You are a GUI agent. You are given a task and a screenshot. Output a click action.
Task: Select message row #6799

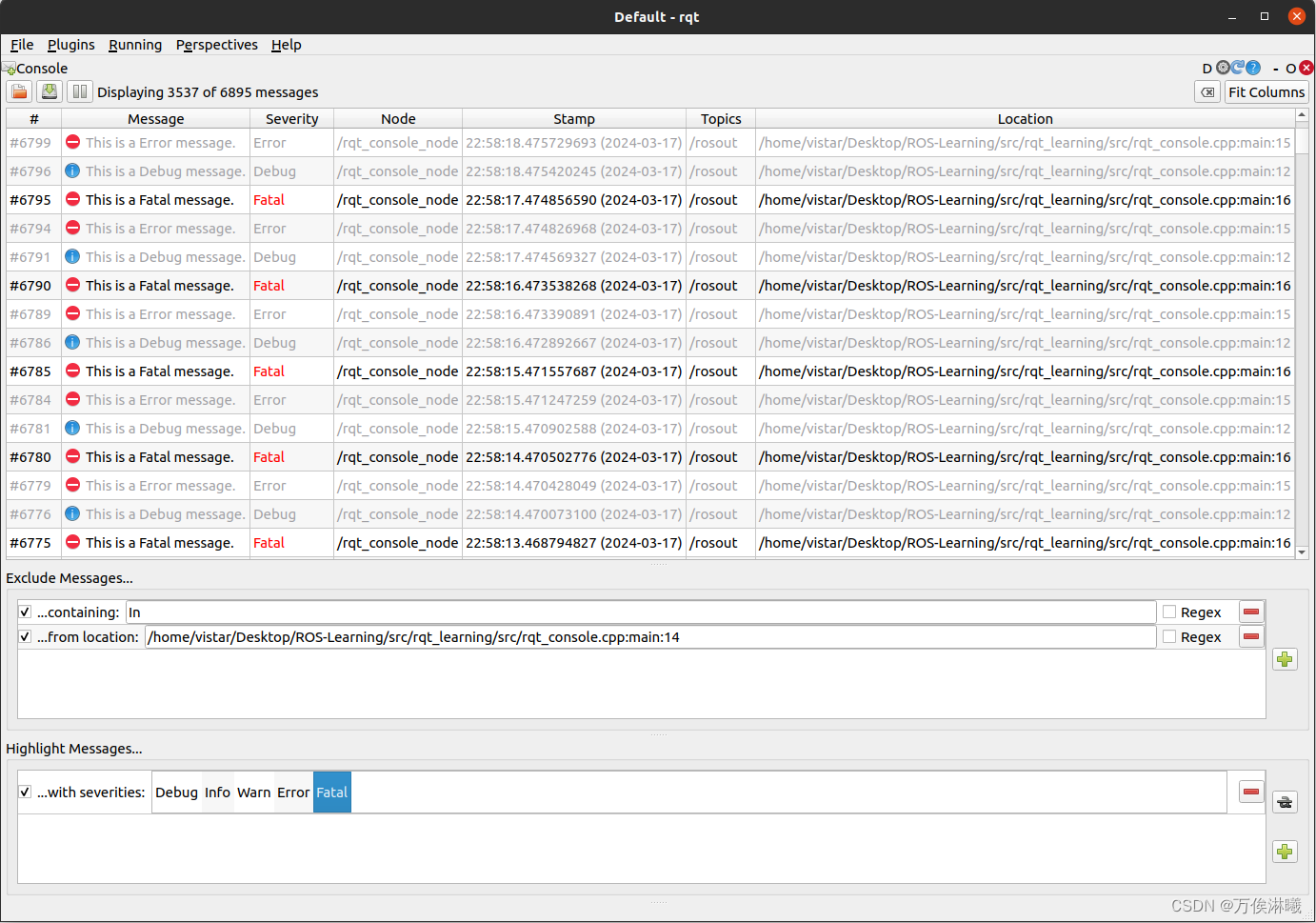650,143
